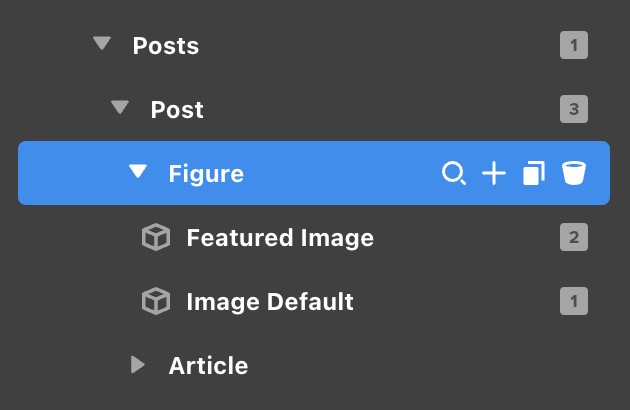Viewport: 630px width, 410px height.
Task: Click the trash icon in Figure row
Action: [x=573, y=174]
